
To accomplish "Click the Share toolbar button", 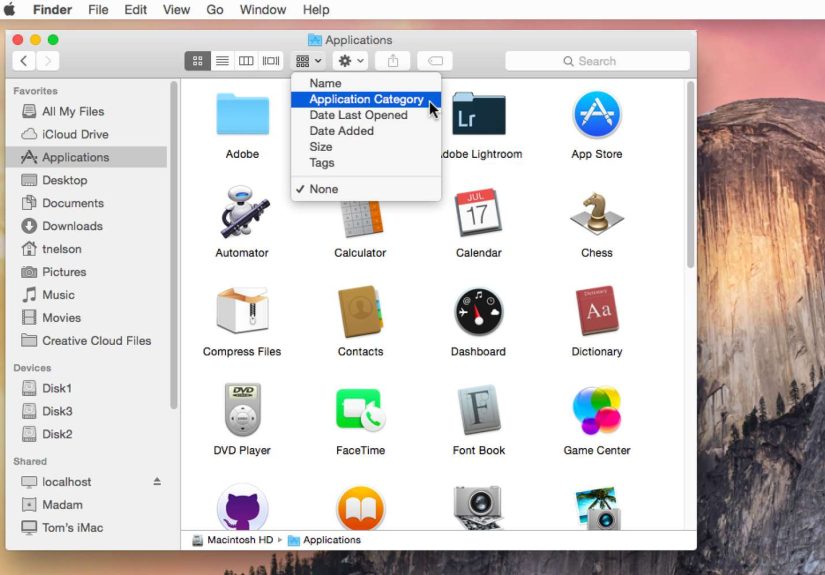I will [393, 61].
